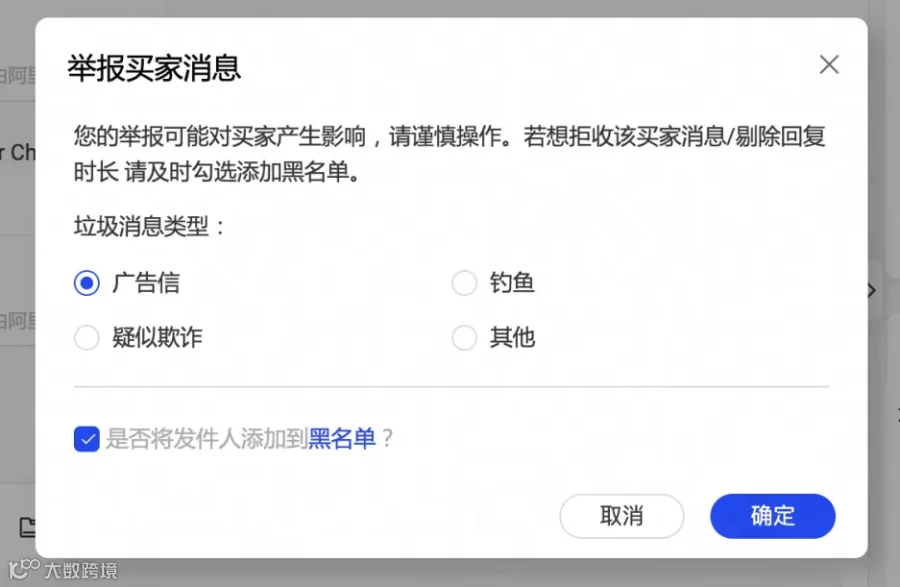Viewport: 900px width, 587px height.
Task: Click the warning text about 谨慎操作
Action: tap(449, 154)
